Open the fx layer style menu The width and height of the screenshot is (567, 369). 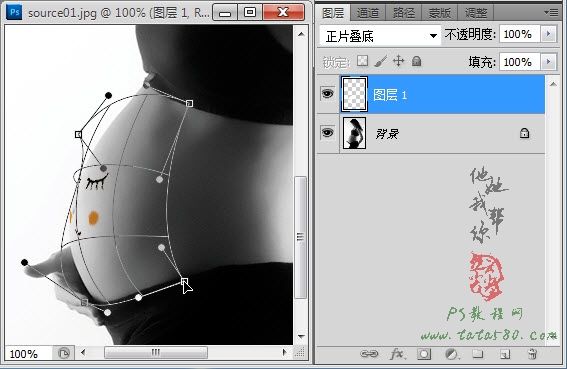point(398,353)
